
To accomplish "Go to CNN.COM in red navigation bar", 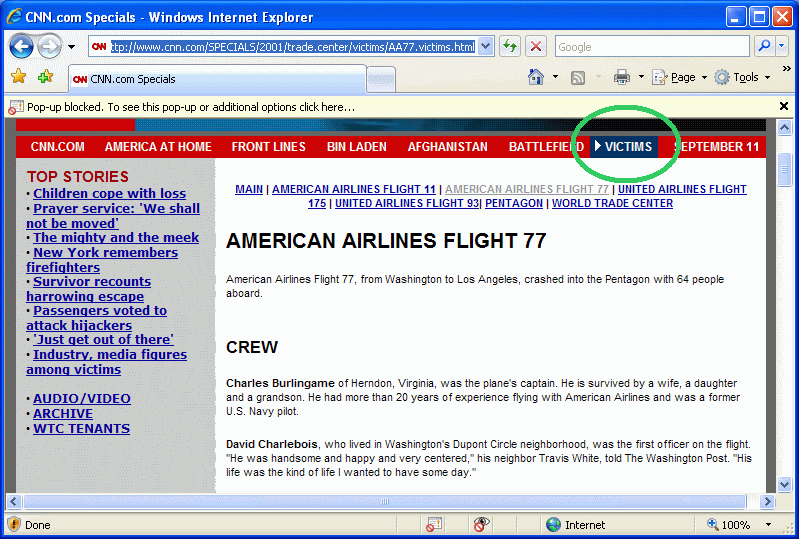I will pos(58,147).
